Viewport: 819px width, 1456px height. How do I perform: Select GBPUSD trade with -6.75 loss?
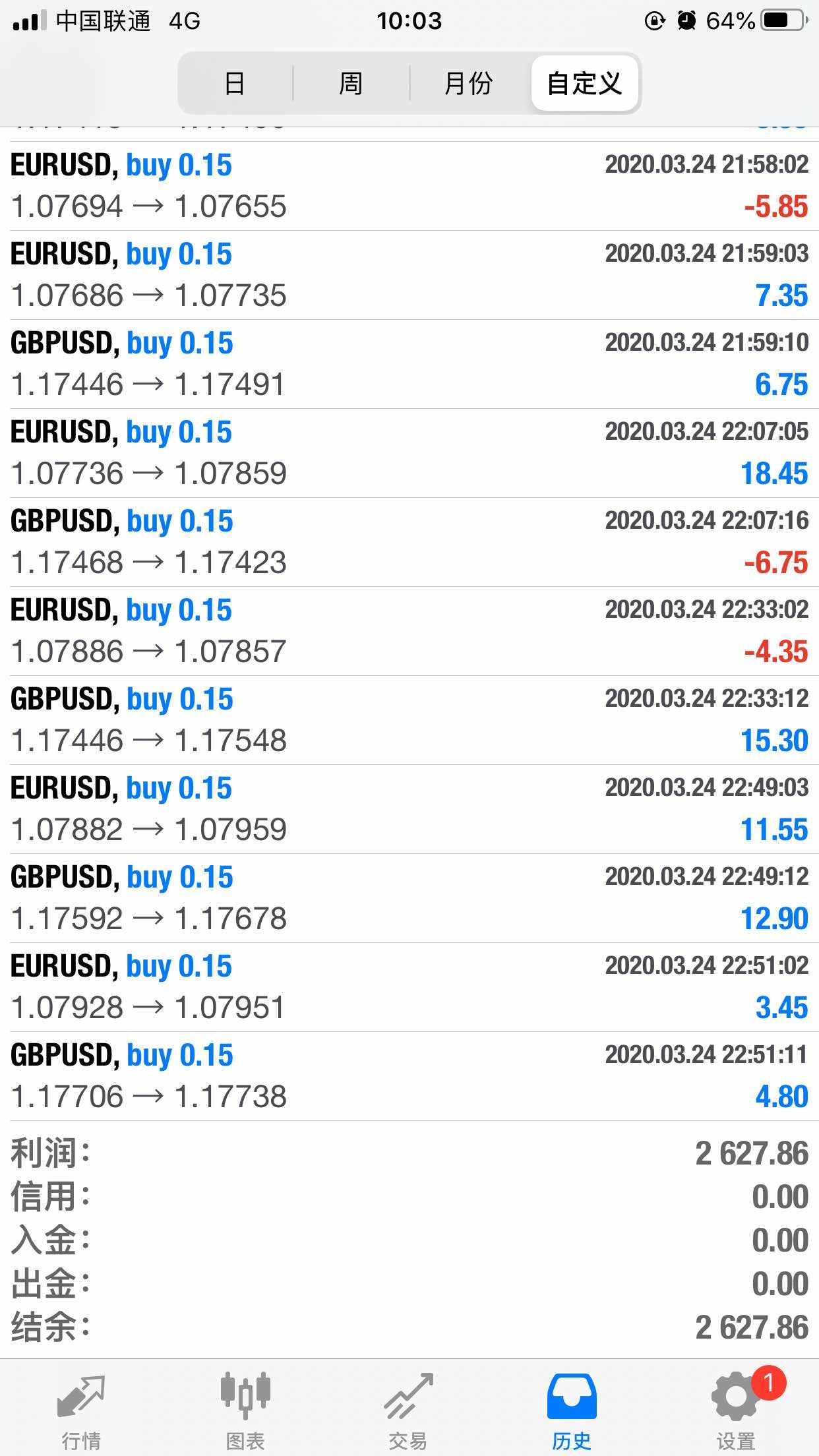point(409,542)
